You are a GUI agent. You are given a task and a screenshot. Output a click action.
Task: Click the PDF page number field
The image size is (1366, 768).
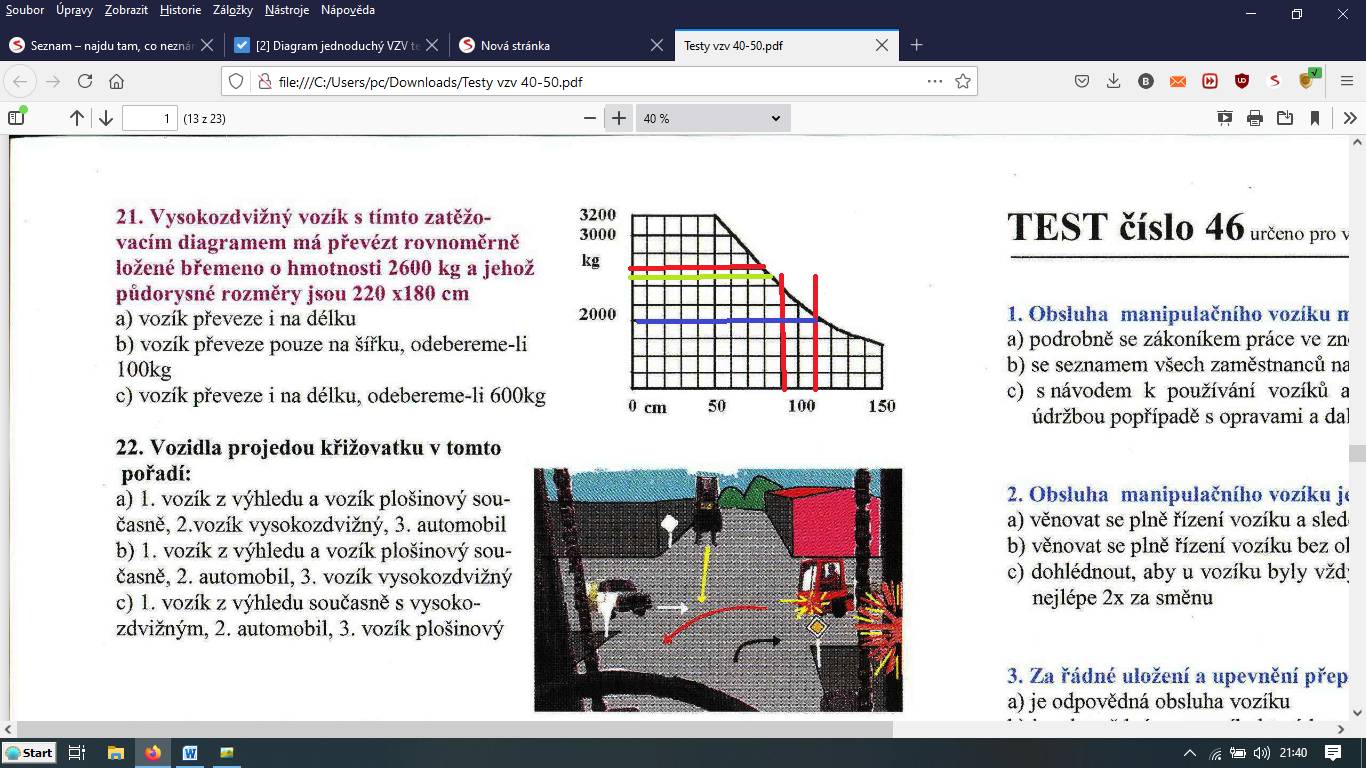click(150, 118)
